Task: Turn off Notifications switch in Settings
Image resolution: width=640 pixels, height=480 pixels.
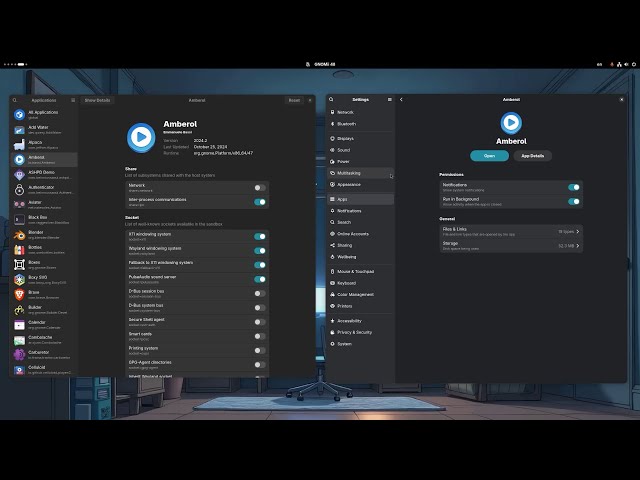Action: point(573,187)
